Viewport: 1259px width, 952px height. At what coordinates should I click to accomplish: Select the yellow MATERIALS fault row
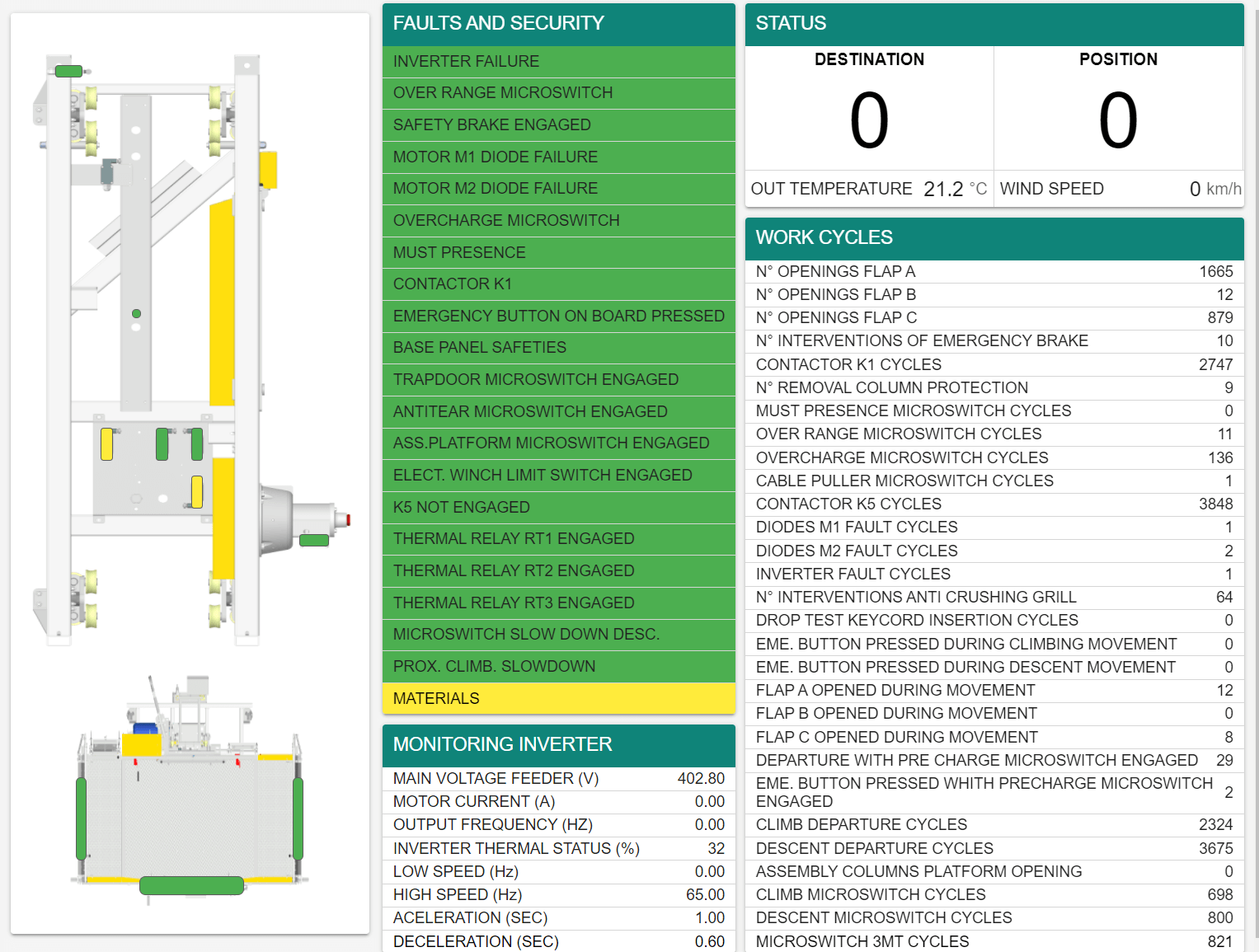pos(559,698)
